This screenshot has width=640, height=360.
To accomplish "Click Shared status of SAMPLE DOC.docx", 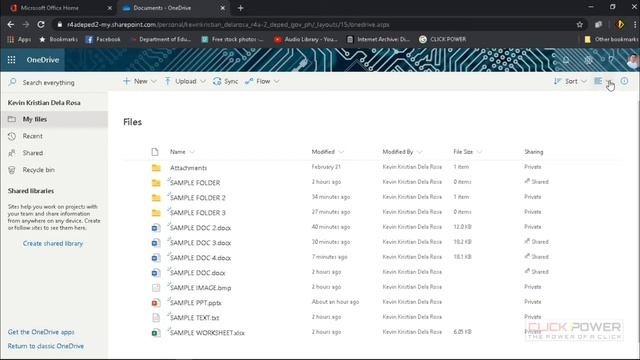I will (537, 272).
